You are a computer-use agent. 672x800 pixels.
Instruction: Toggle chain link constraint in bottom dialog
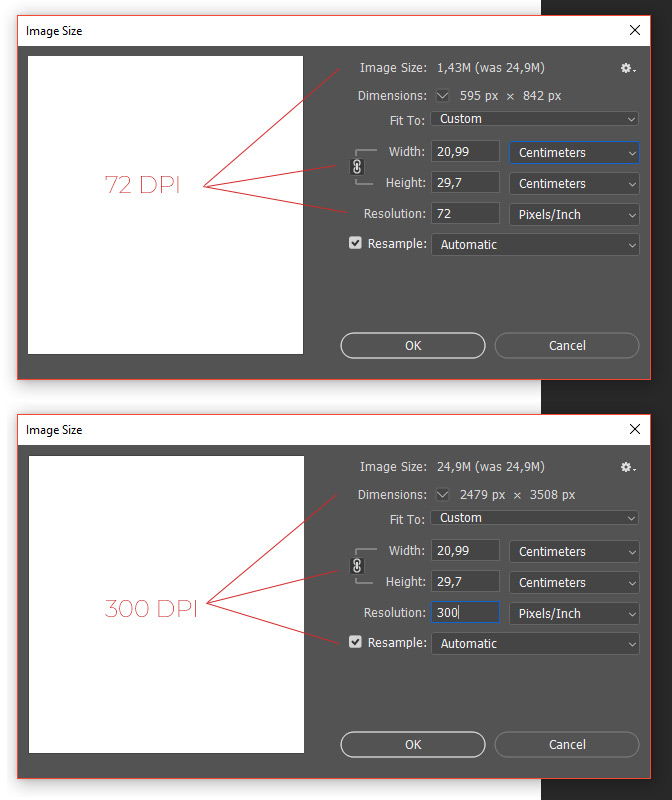point(357,566)
